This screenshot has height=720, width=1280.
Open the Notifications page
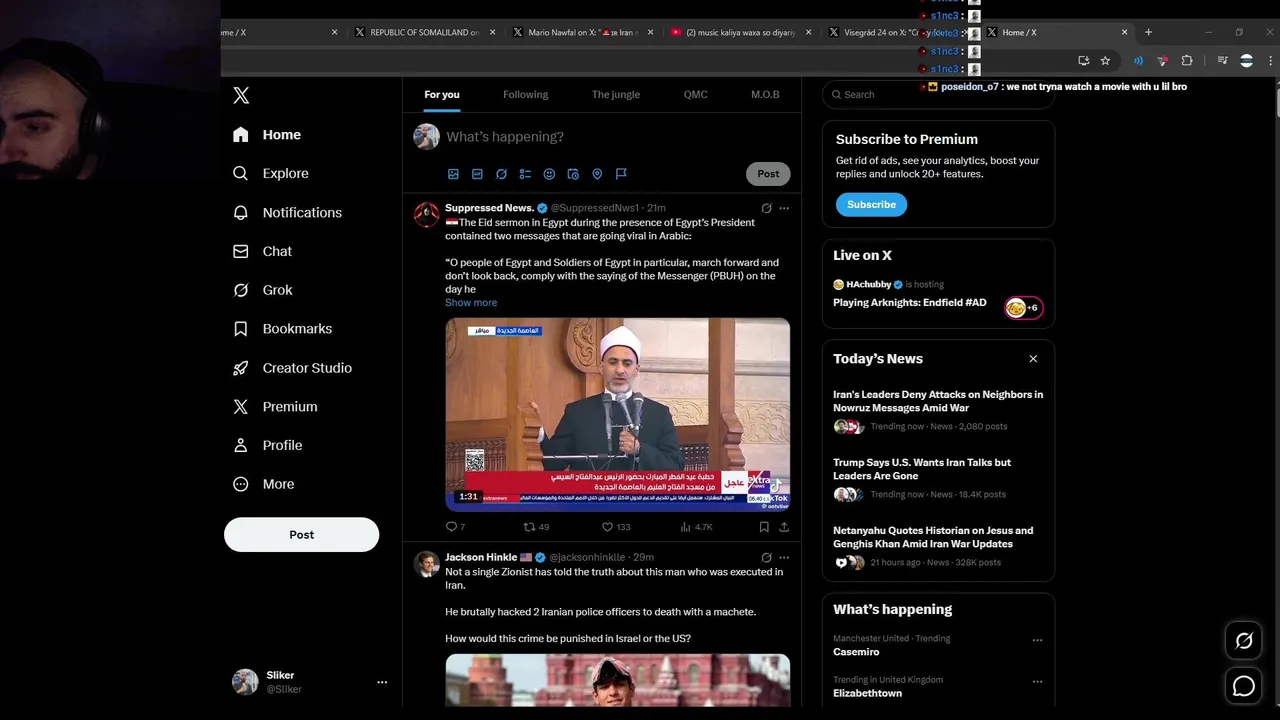(x=288, y=212)
